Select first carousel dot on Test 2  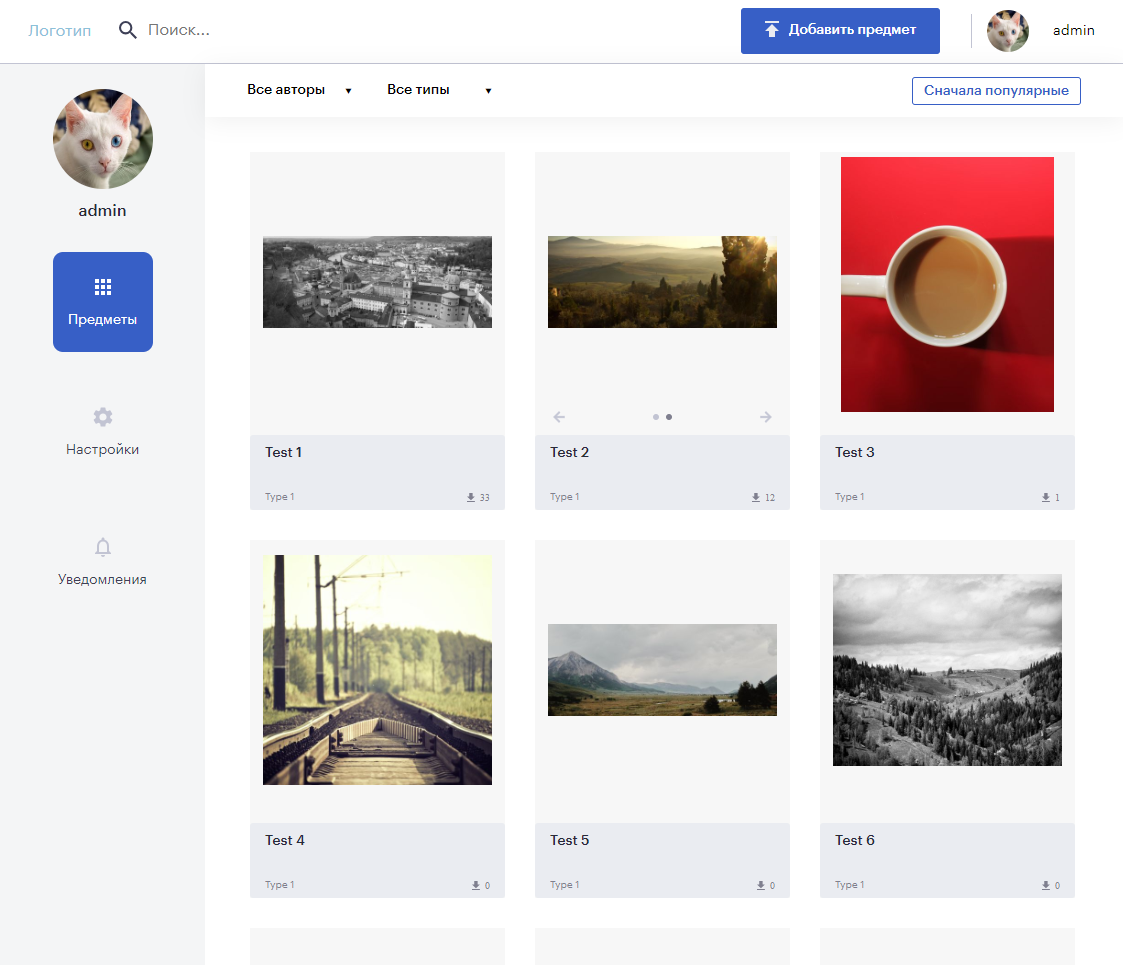pyautogui.click(x=655, y=417)
